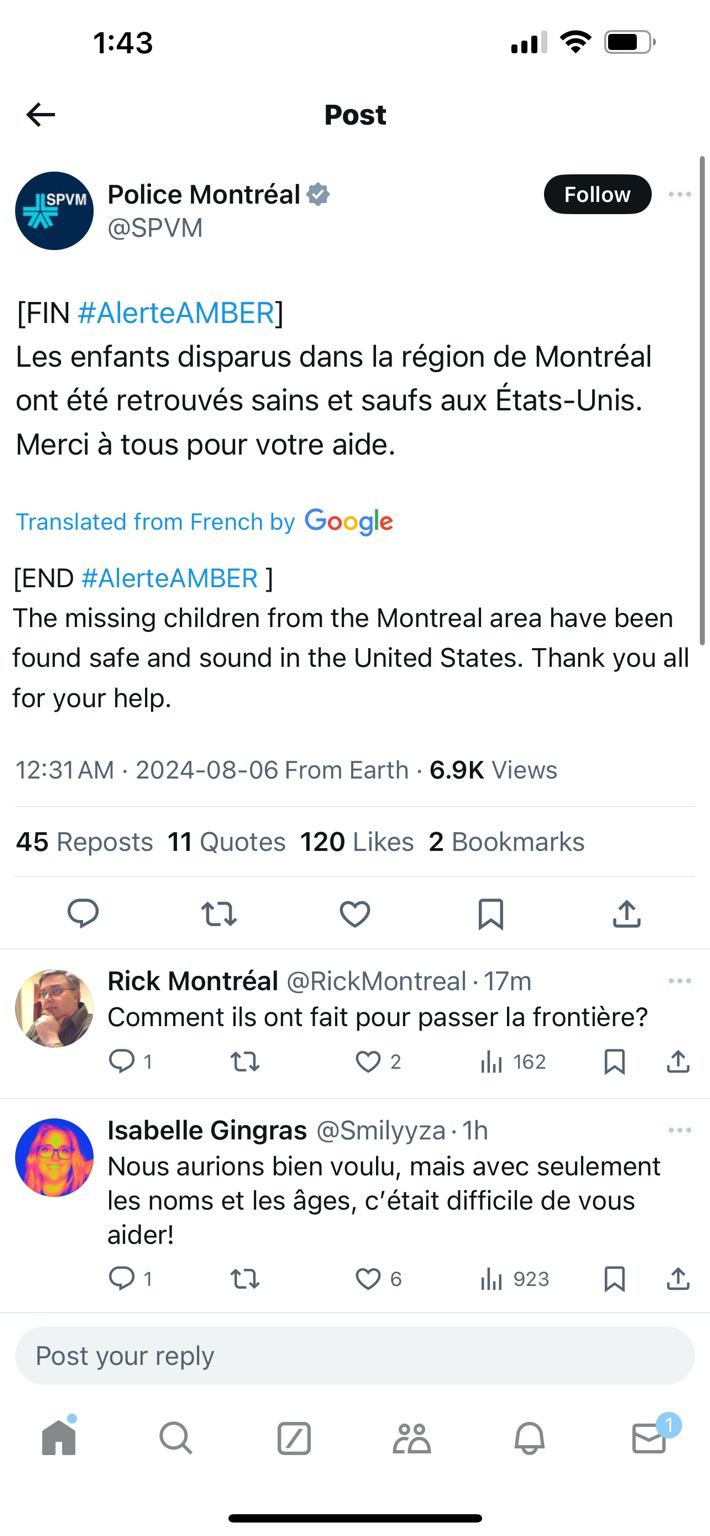Repost the Police Montréal post
This screenshot has width=710, height=1536.
click(219, 913)
